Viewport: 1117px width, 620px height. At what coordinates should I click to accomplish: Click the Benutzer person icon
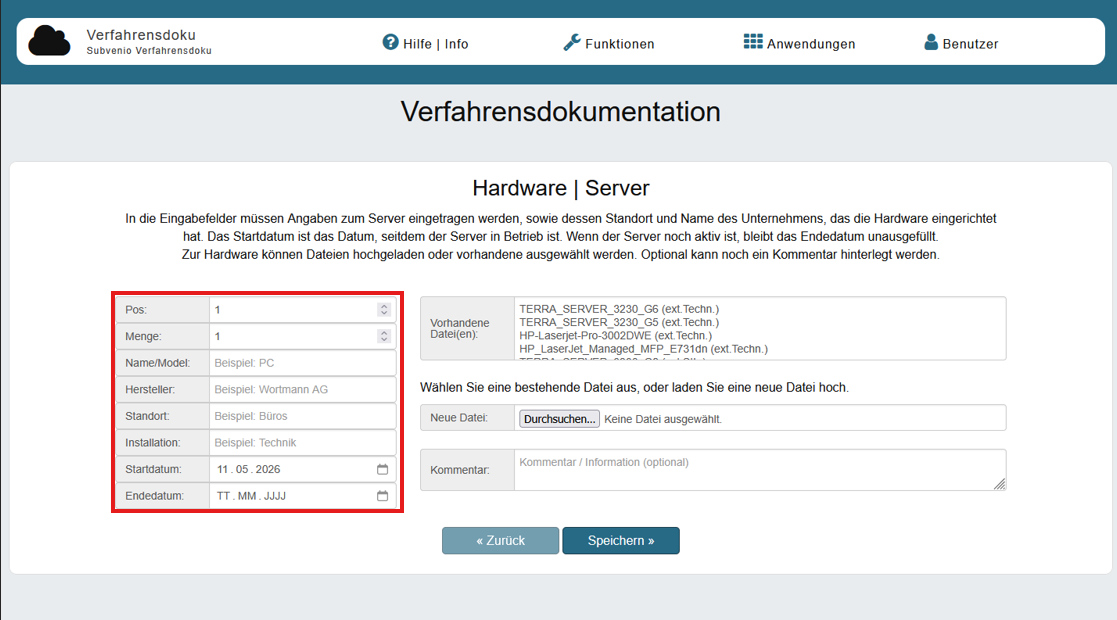[931, 42]
